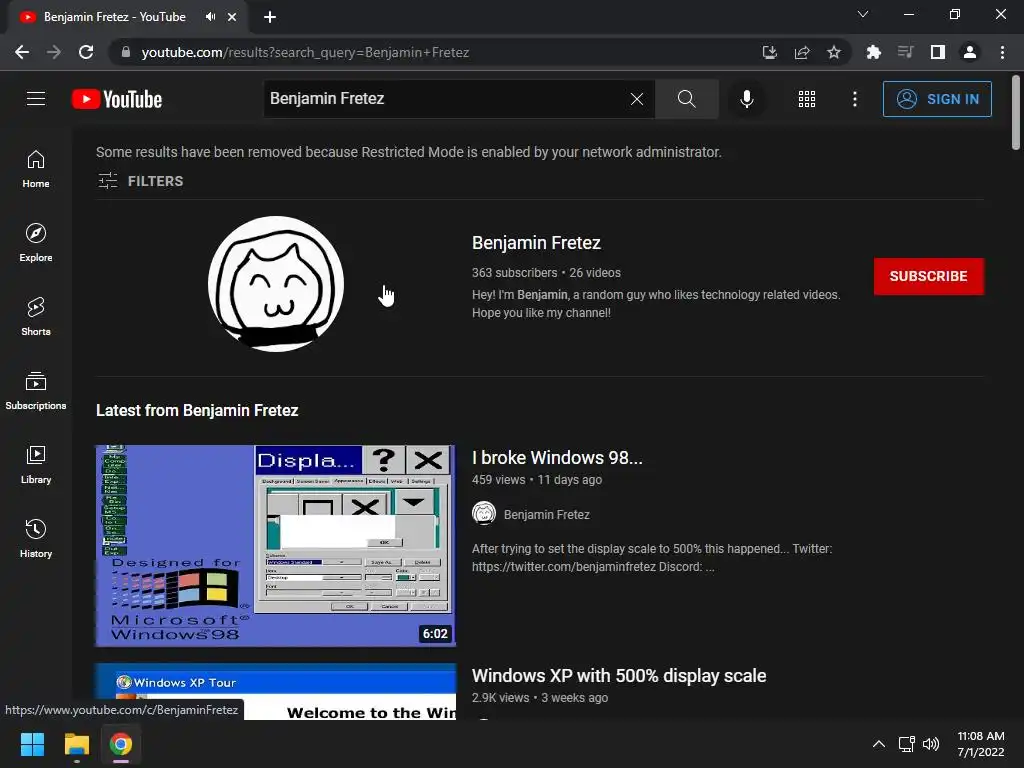Image resolution: width=1024 pixels, height=768 pixels.
Task: Click the install app icon in address bar
Action: tap(770, 52)
